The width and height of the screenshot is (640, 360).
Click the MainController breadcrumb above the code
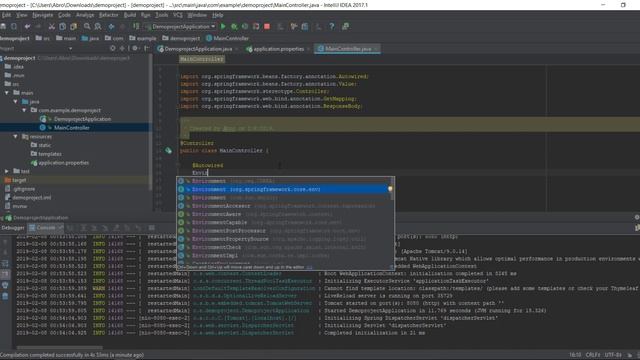click(x=202, y=59)
